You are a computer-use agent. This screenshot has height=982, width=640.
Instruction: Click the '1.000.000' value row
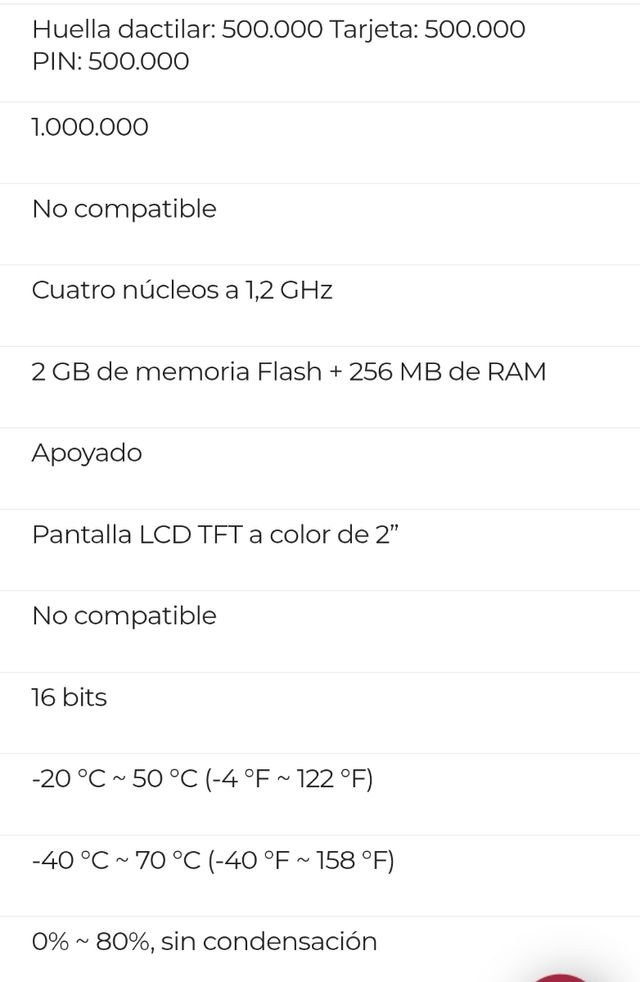coord(90,127)
